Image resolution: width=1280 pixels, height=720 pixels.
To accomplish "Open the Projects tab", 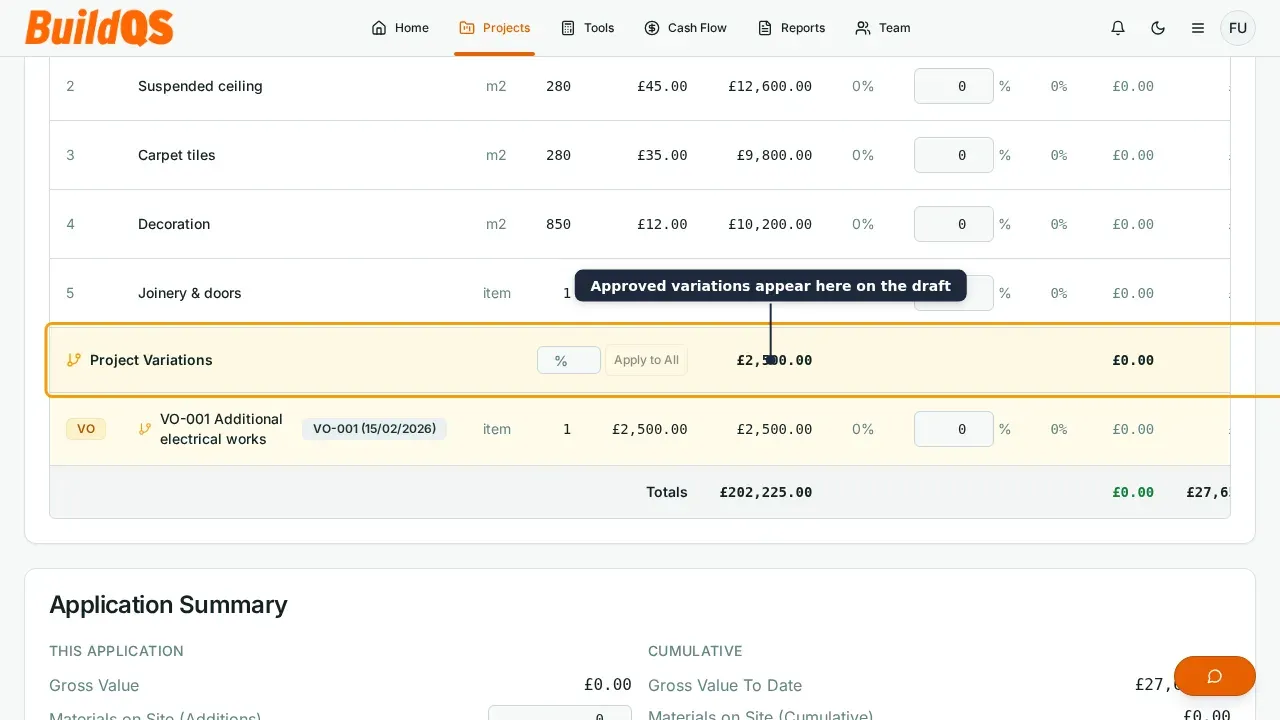I will 494,28.
